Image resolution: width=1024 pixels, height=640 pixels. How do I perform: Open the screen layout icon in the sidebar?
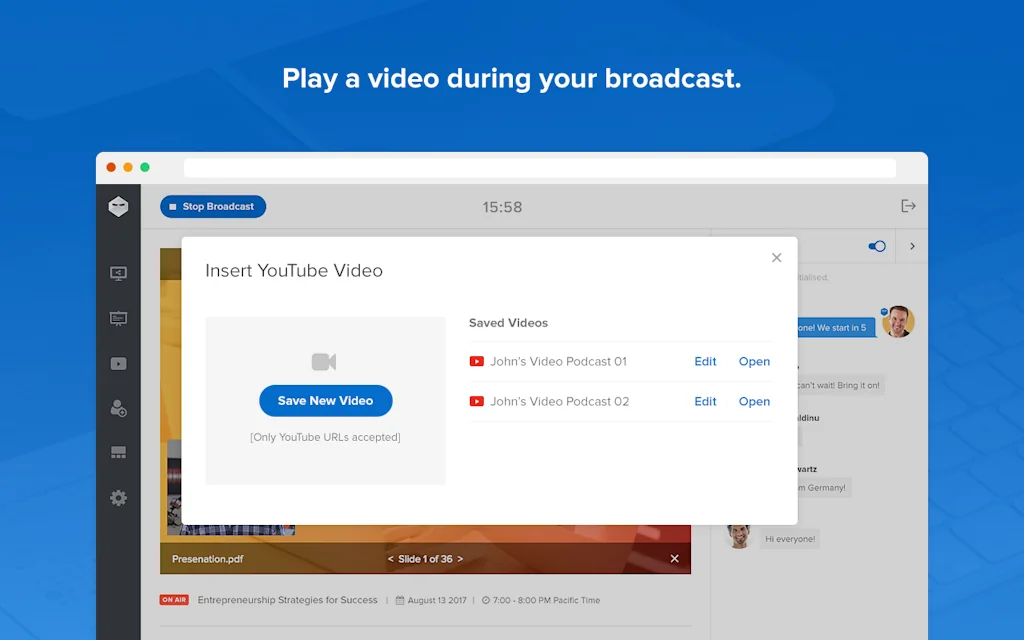pyautogui.click(x=118, y=452)
